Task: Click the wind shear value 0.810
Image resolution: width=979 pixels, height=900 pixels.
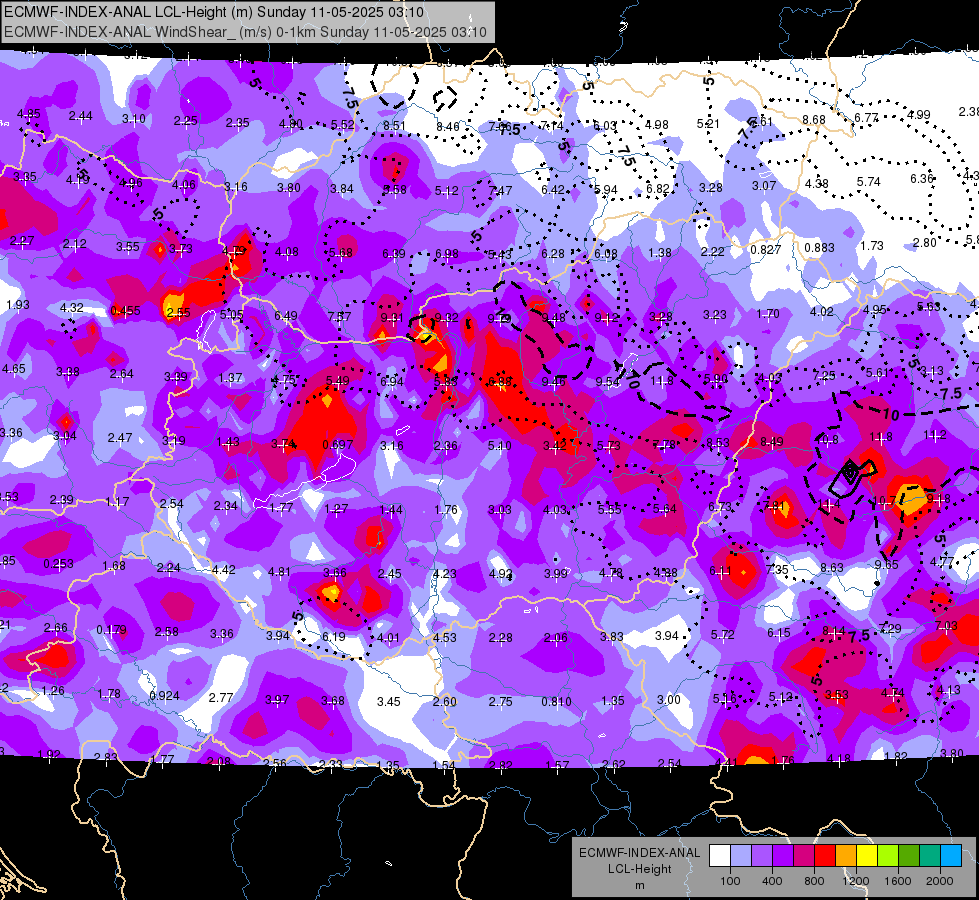Action: tap(556, 701)
